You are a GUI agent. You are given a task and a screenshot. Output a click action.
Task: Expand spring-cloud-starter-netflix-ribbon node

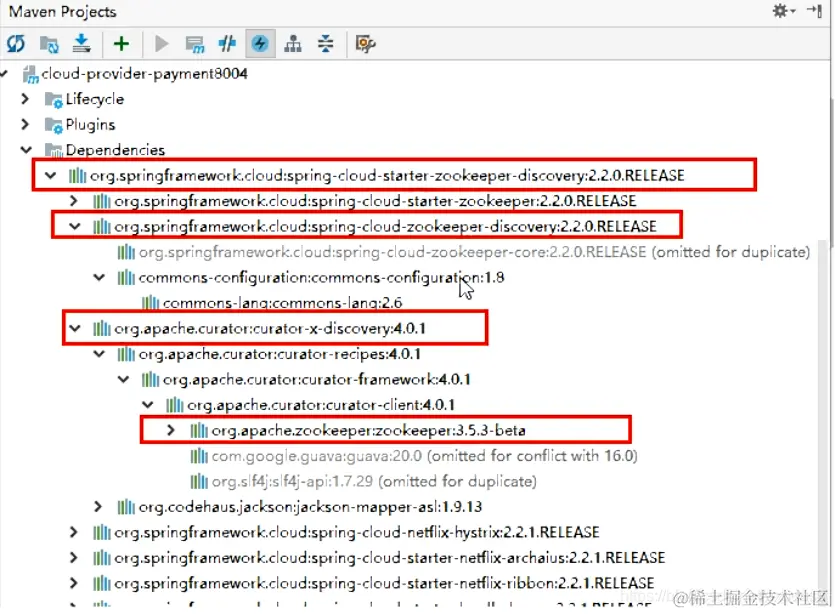(74, 583)
